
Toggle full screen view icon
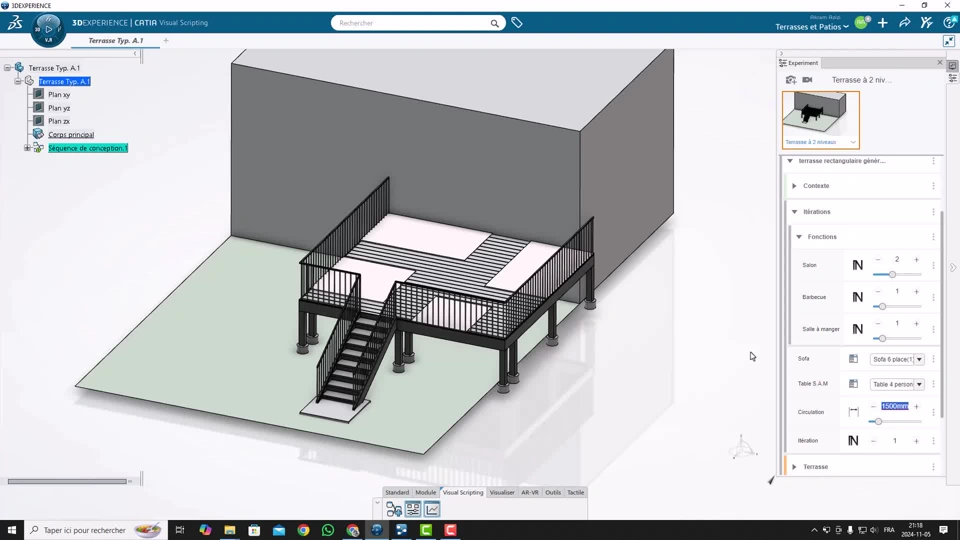tap(948, 41)
